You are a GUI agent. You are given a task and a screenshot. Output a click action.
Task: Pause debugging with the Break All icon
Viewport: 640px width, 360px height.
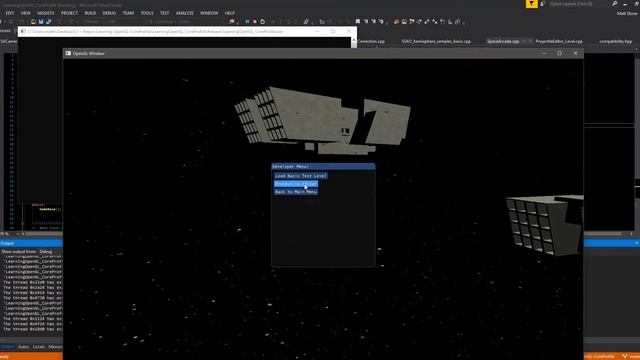pos(247,22)
